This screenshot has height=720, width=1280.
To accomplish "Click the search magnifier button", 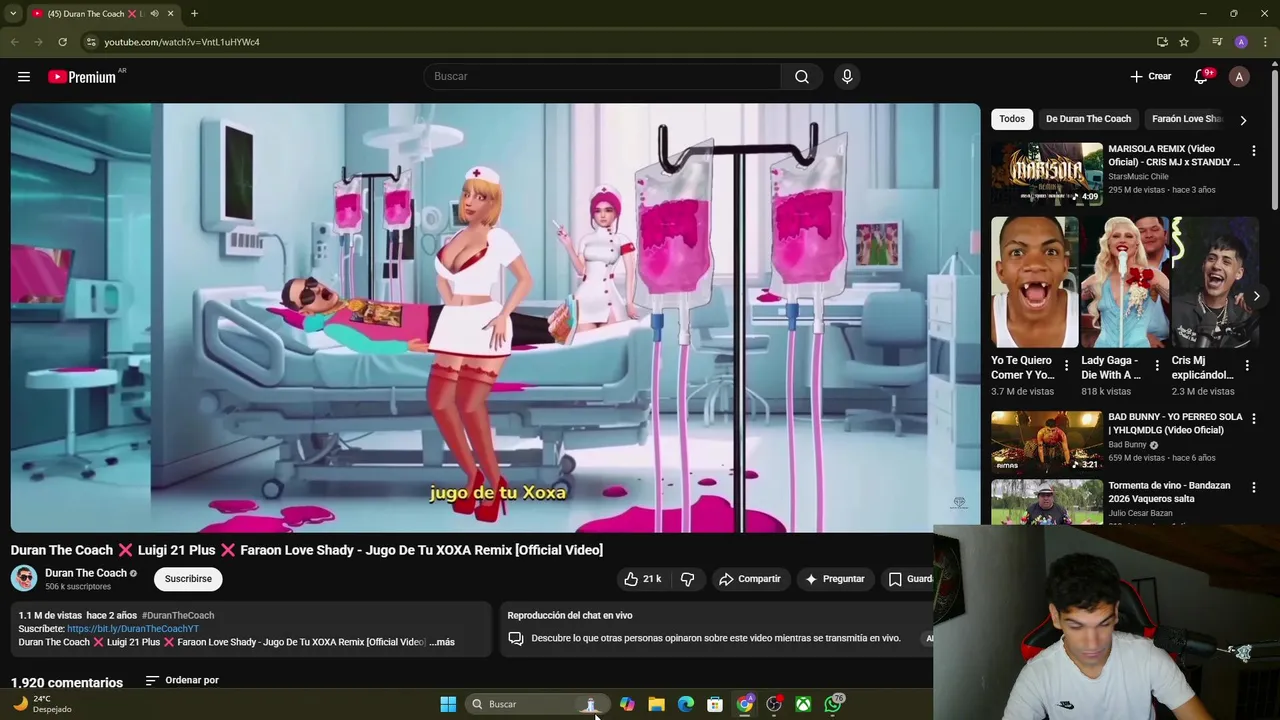I will [802, 76].
